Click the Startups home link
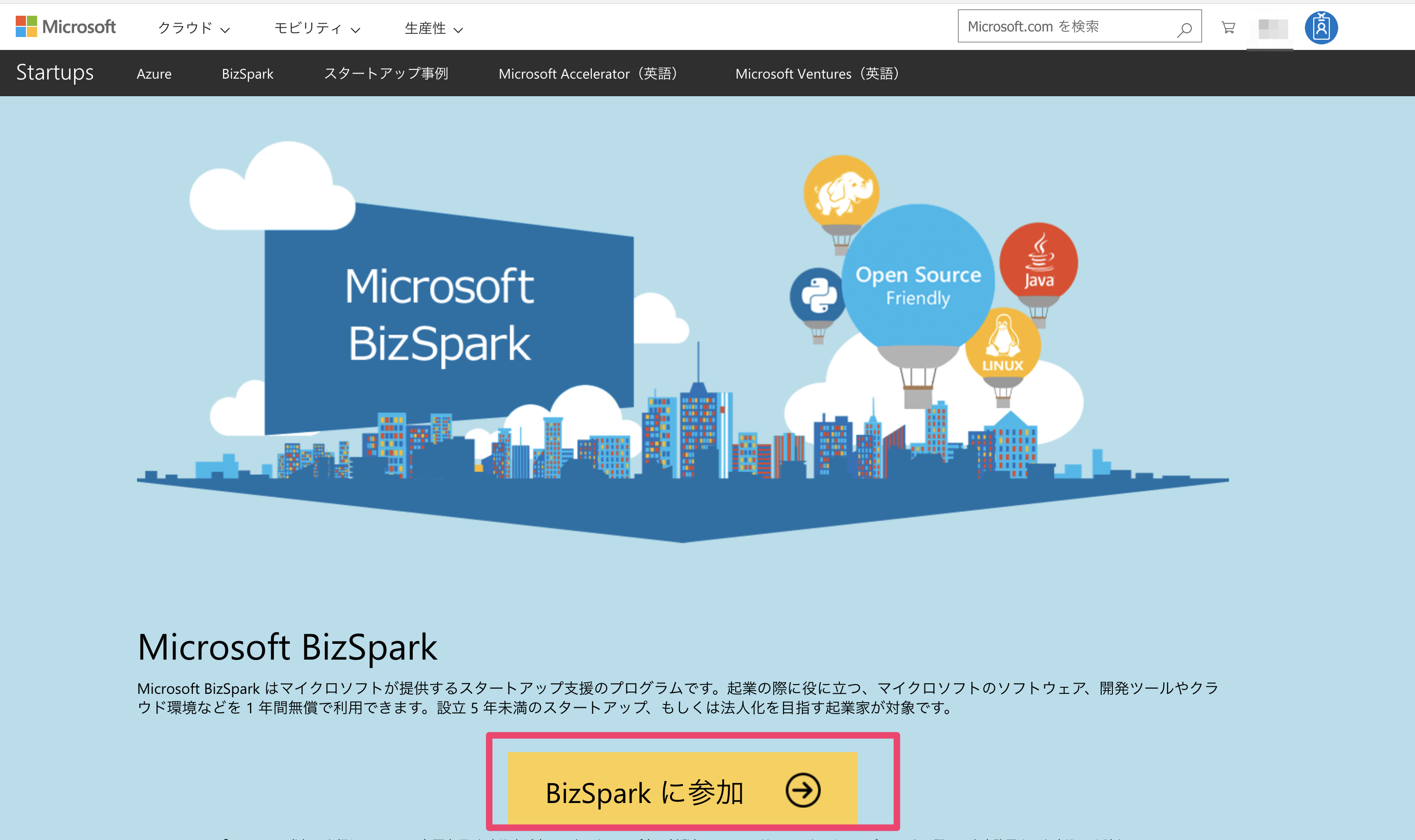This screenshot has width=1415, height=840. tap(54, 73)
